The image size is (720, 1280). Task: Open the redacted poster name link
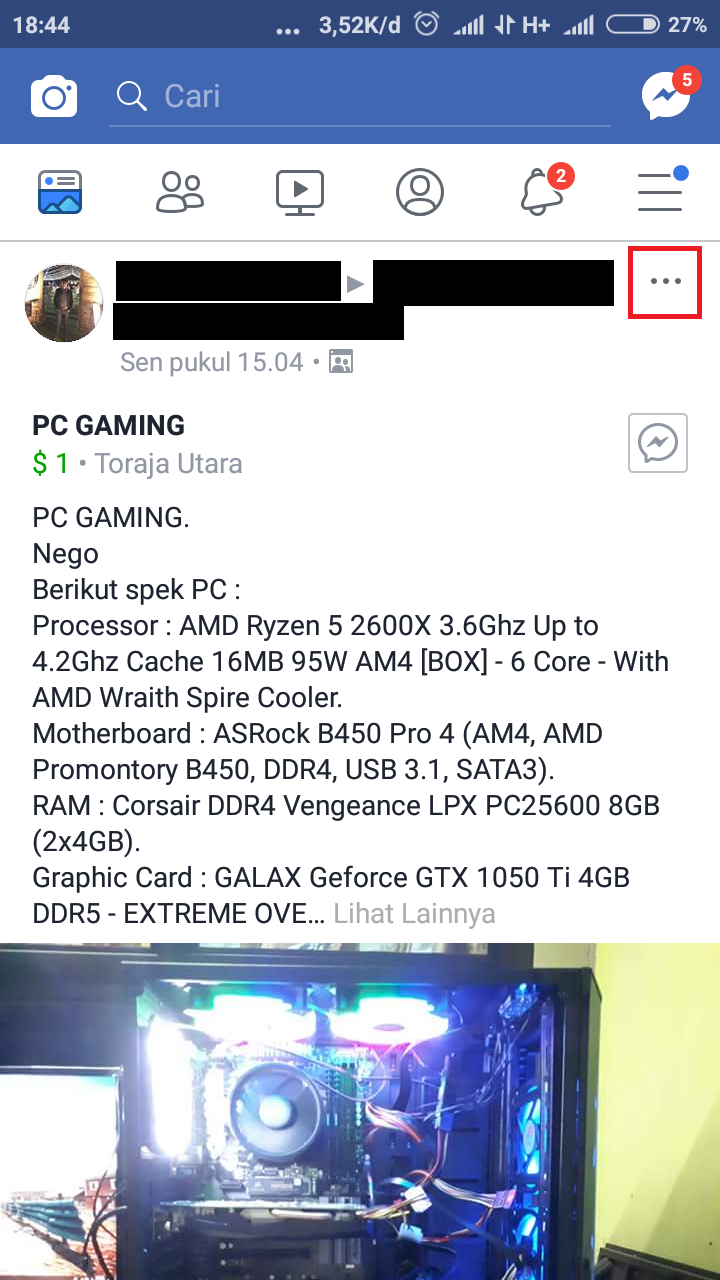point(228,281)
